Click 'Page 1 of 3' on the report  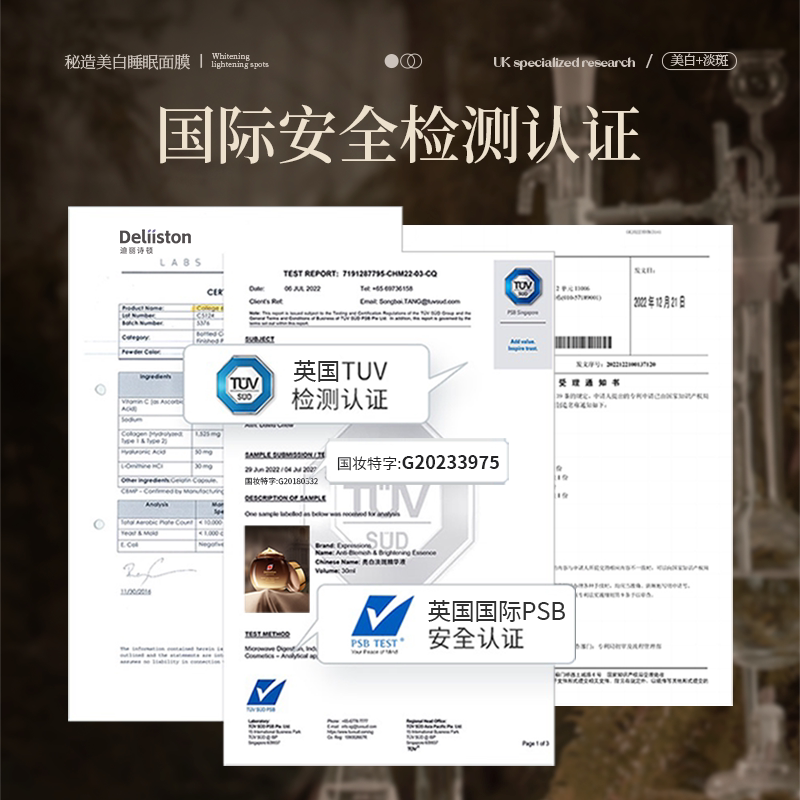pos(535,743)
